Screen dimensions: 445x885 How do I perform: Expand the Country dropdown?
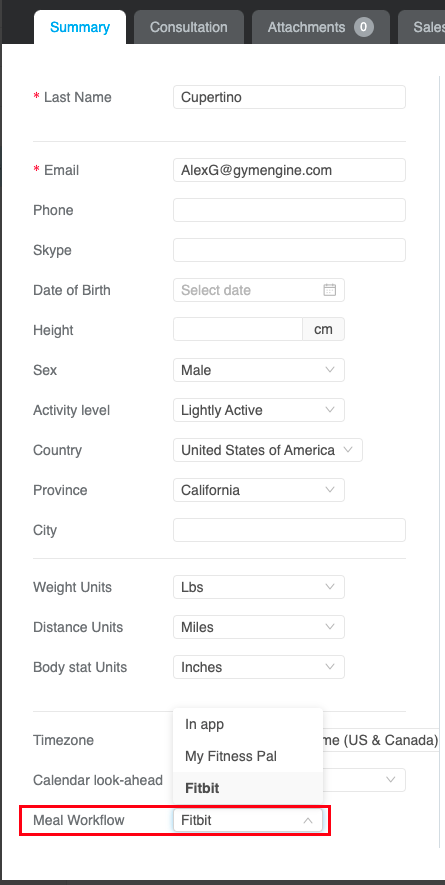[x=268, y=450]
